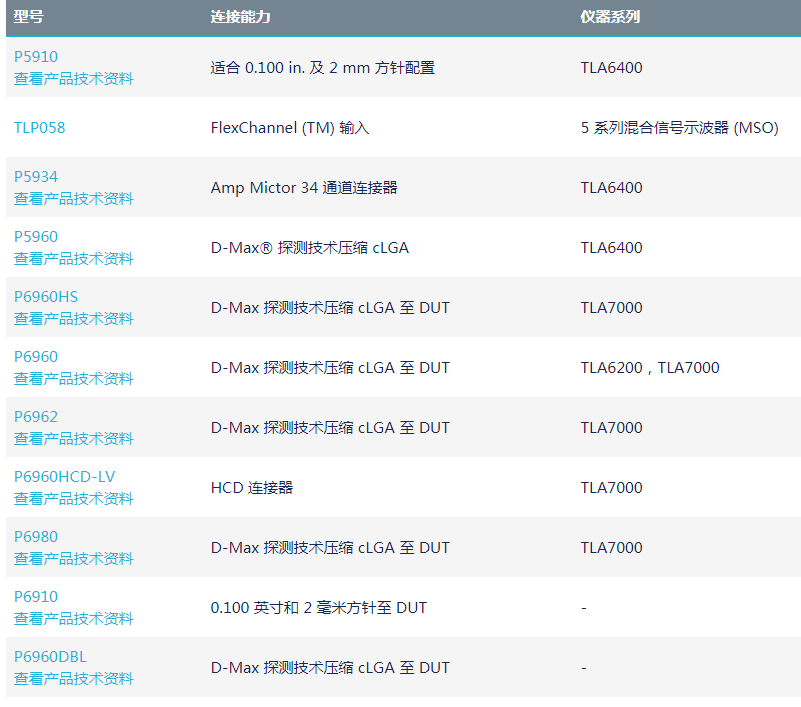View the product datasheet link under P6962
Screen dimensions: 801x707
[74, 439]
